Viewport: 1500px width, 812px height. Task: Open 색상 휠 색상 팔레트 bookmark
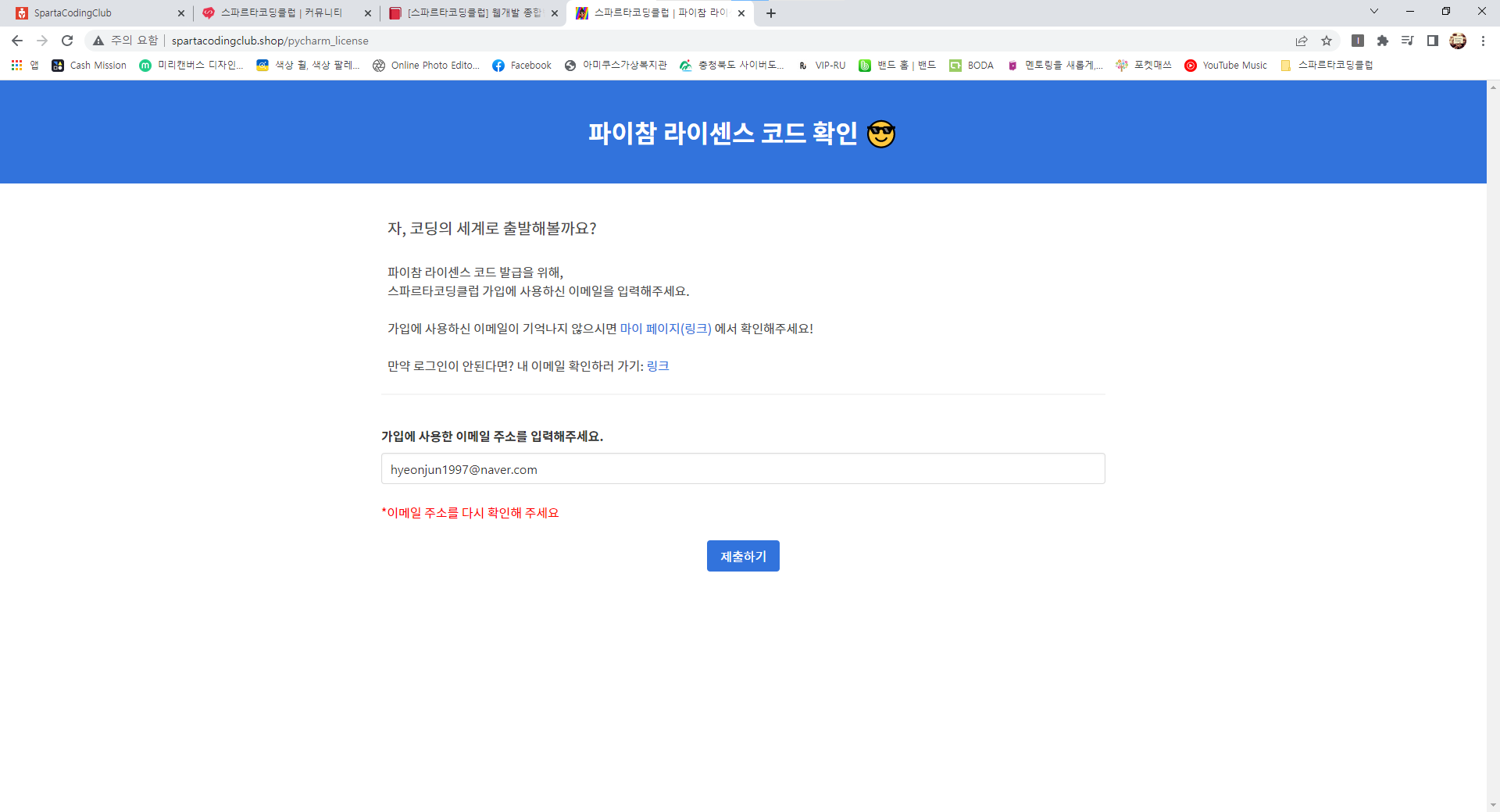(x=308, y=66)
